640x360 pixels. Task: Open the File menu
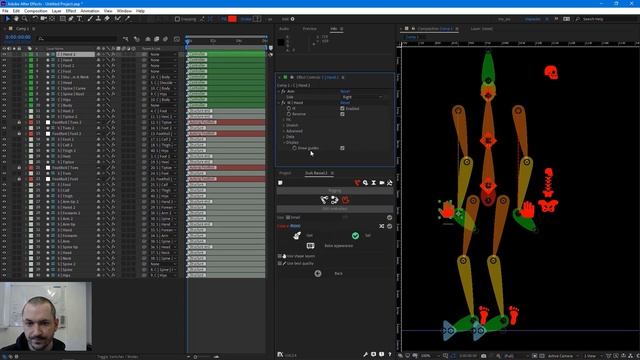point(5,11)
